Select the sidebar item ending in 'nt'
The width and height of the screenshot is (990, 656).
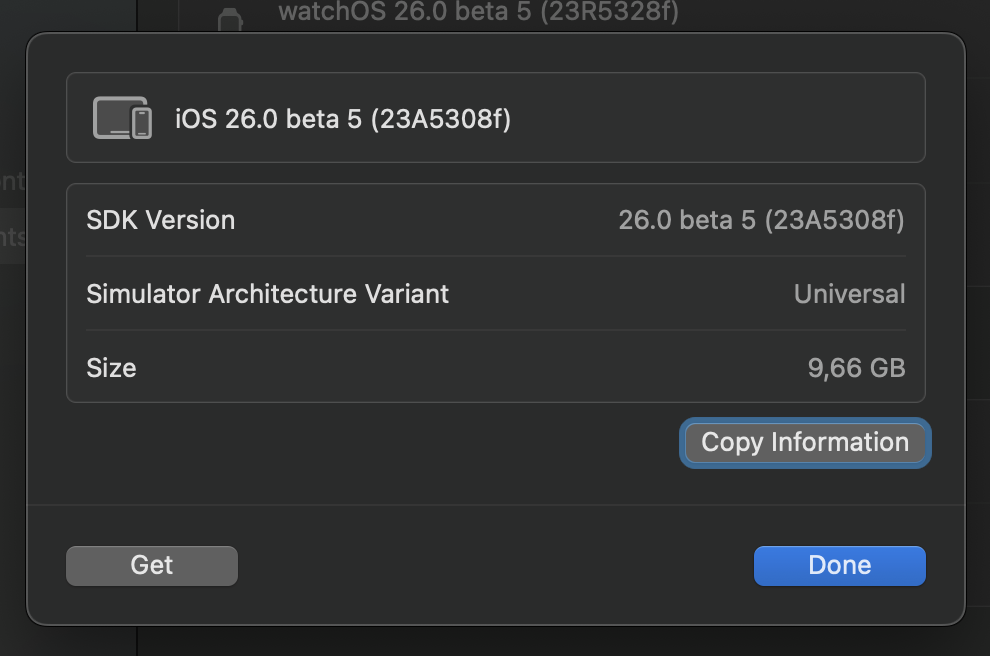[13, 181]
